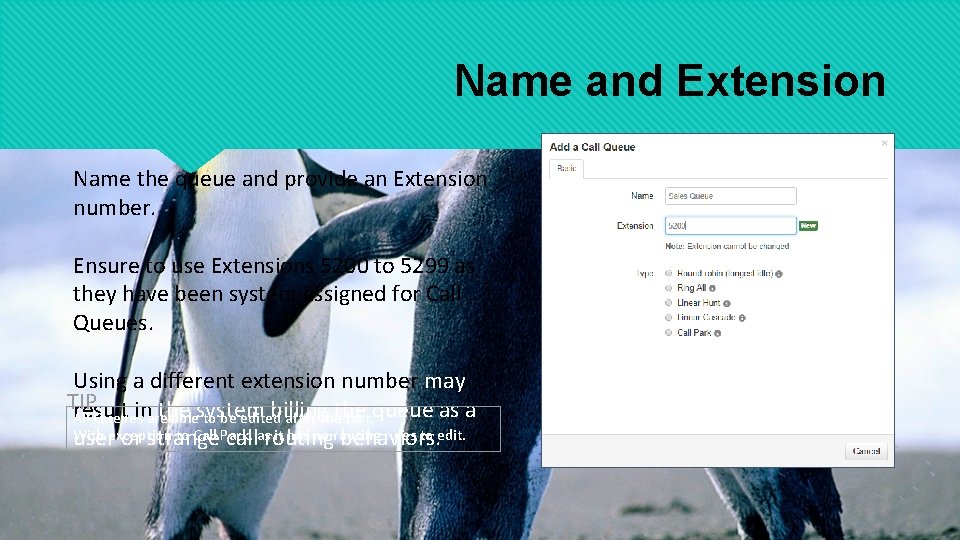This screenshot has height=540, width=960.
Task: Show help icon next to Ring All
Action: (712, 288)
